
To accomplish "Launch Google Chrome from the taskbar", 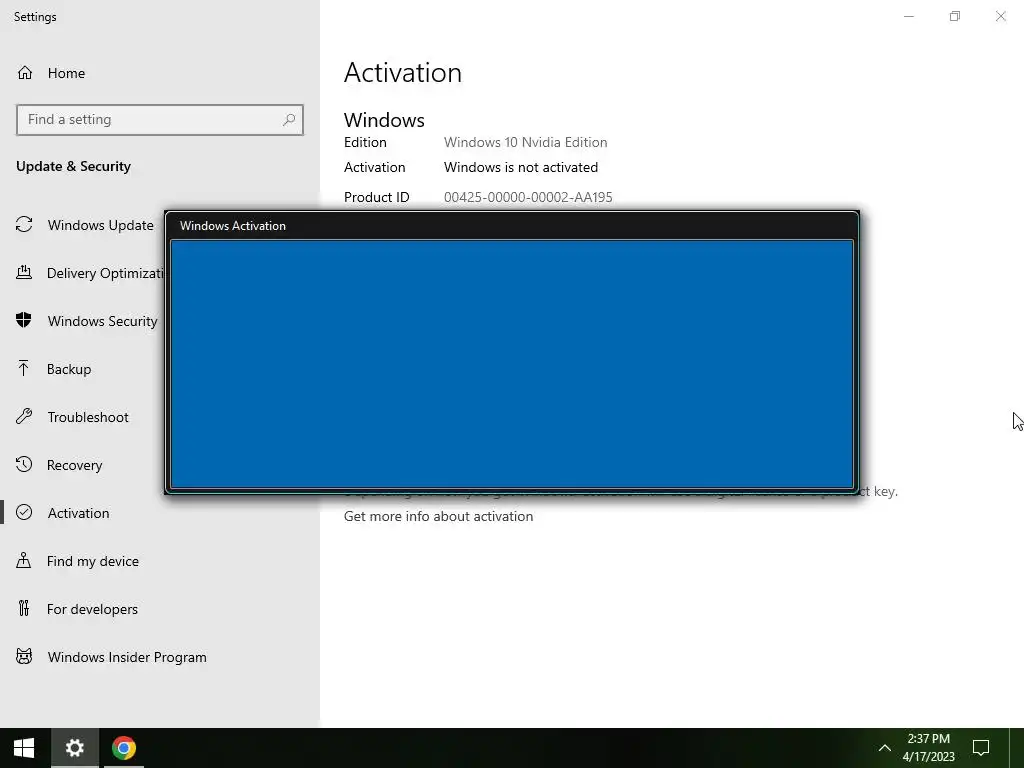I will [x=123, y=748].
